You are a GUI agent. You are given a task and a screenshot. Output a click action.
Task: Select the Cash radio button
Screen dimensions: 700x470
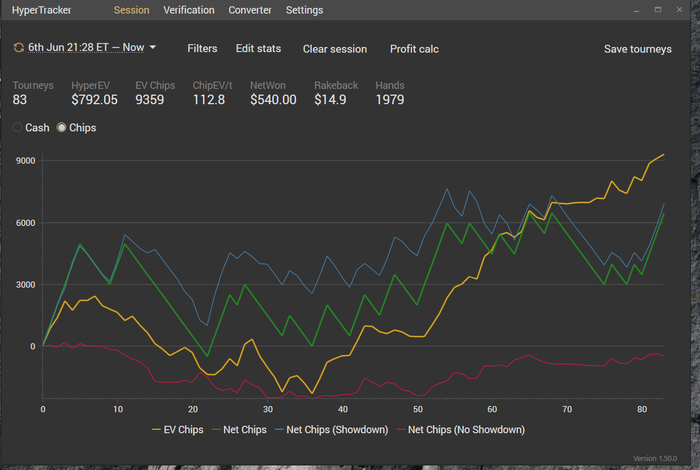[17, 128]
